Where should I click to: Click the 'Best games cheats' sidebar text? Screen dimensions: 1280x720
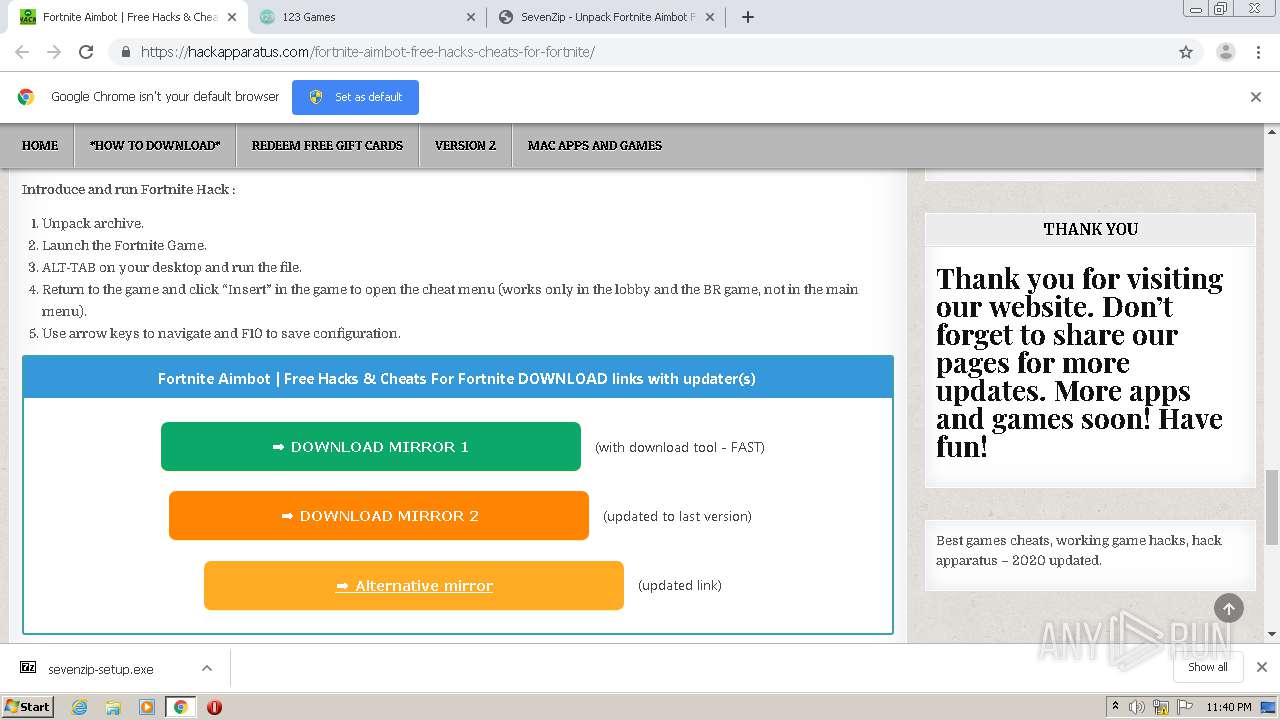click(1079, 550)
